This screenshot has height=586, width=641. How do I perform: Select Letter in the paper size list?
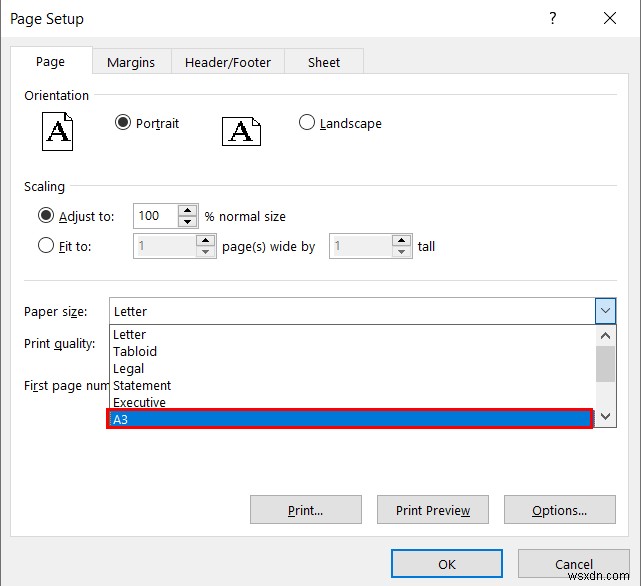[352, 335]
